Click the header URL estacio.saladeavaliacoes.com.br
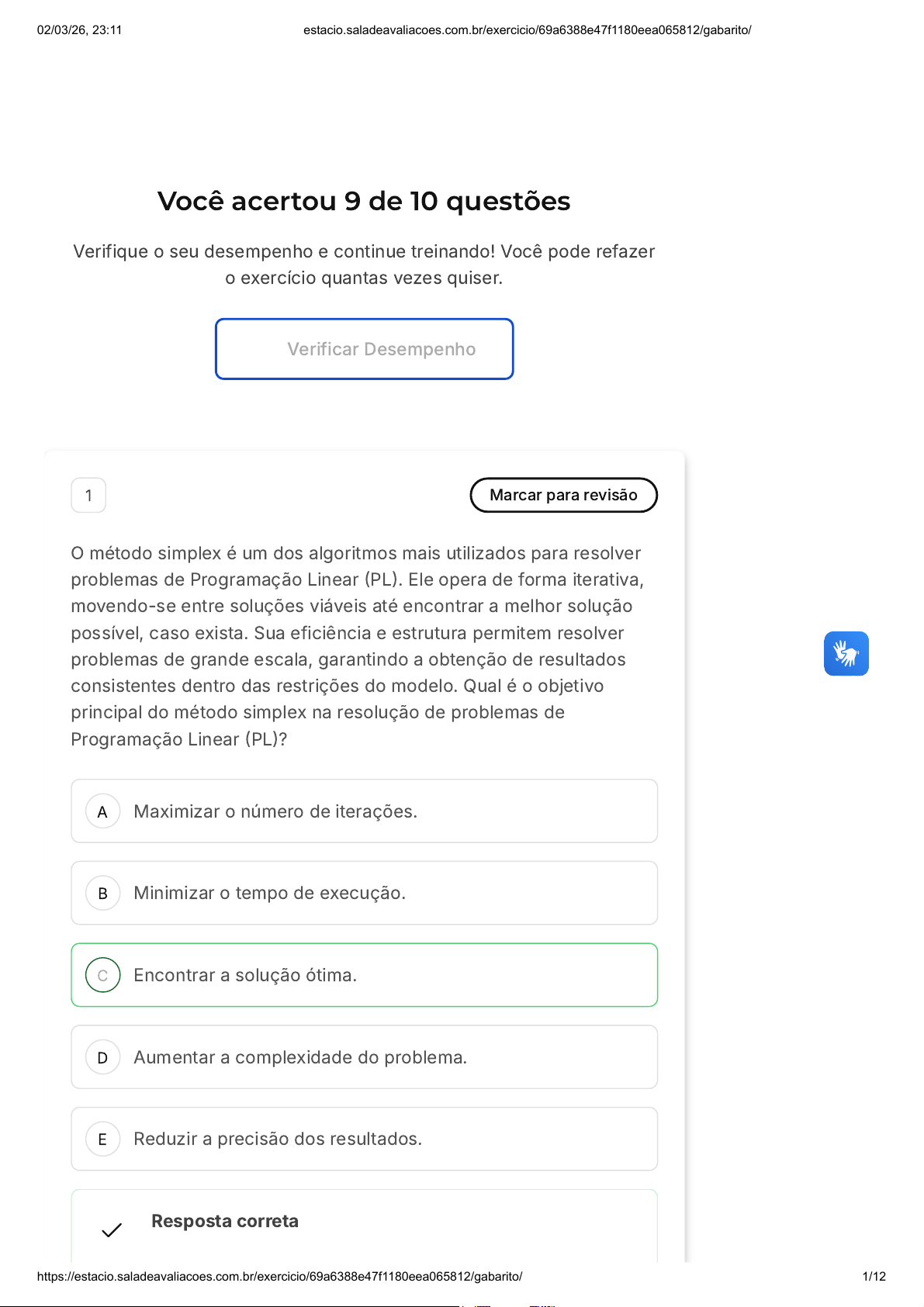924x1307 pixels. pos(527,30)
